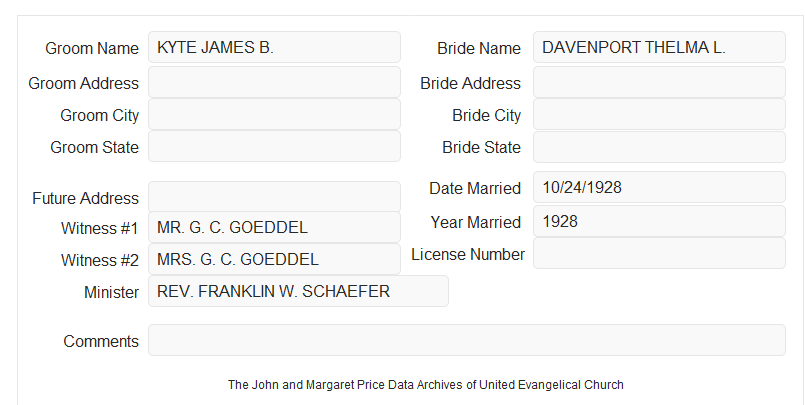The height and width of the screenshot is (405, 805).
Task: Select the Year Married field showing 1928
Action: tap(659, 221)
